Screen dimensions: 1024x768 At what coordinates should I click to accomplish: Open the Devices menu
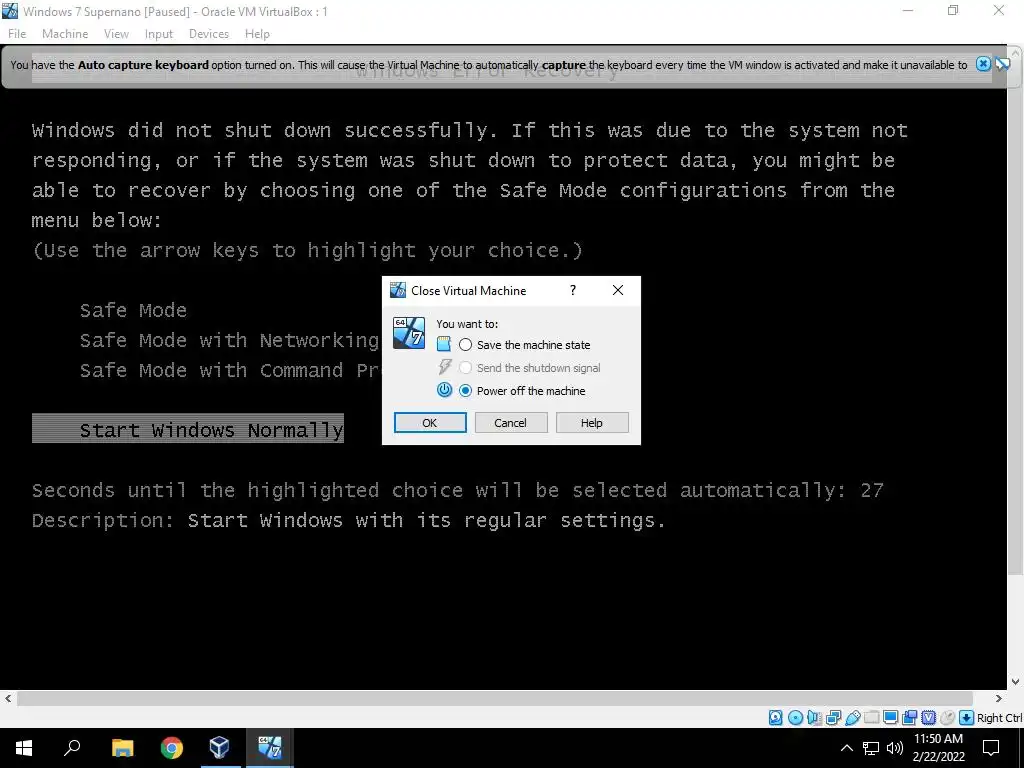(209, 33)
